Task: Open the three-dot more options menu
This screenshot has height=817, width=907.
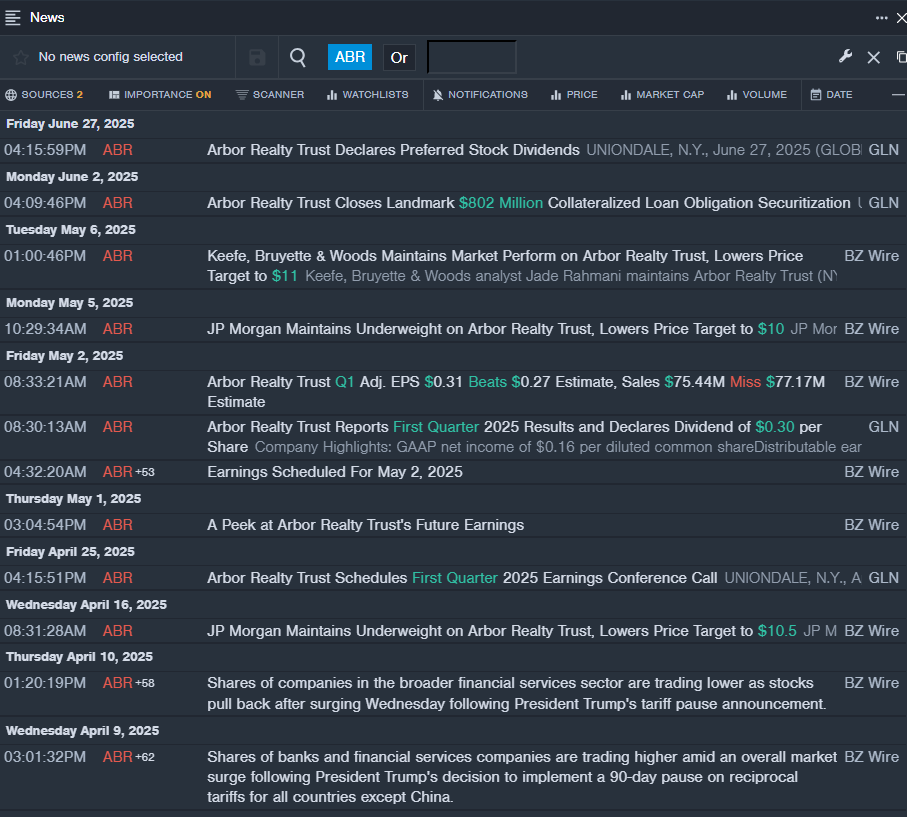Action: pyautogui.click(x=882, y=18)
